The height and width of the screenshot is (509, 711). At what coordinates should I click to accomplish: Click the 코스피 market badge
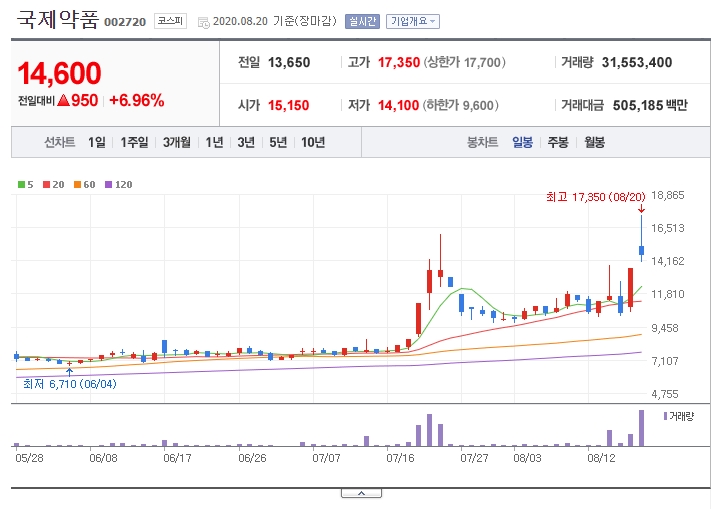coord(170,21)
